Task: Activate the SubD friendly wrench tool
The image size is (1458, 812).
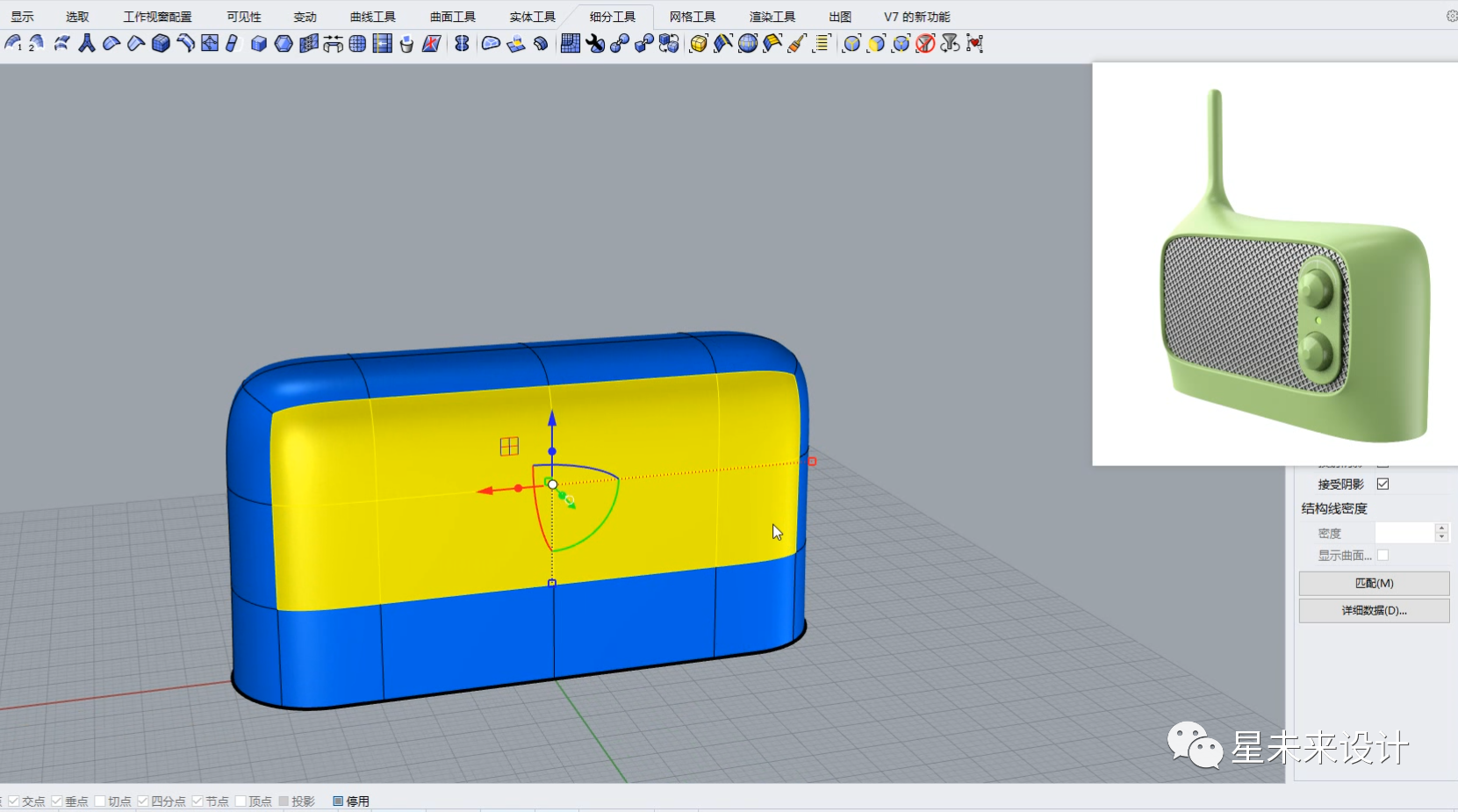Action: 595,43
